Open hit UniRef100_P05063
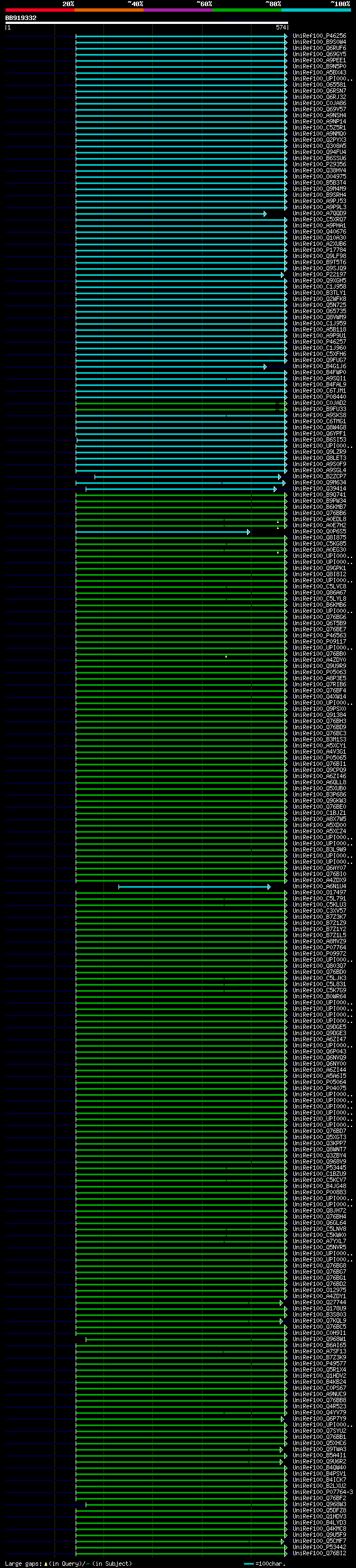 (319, 672)
